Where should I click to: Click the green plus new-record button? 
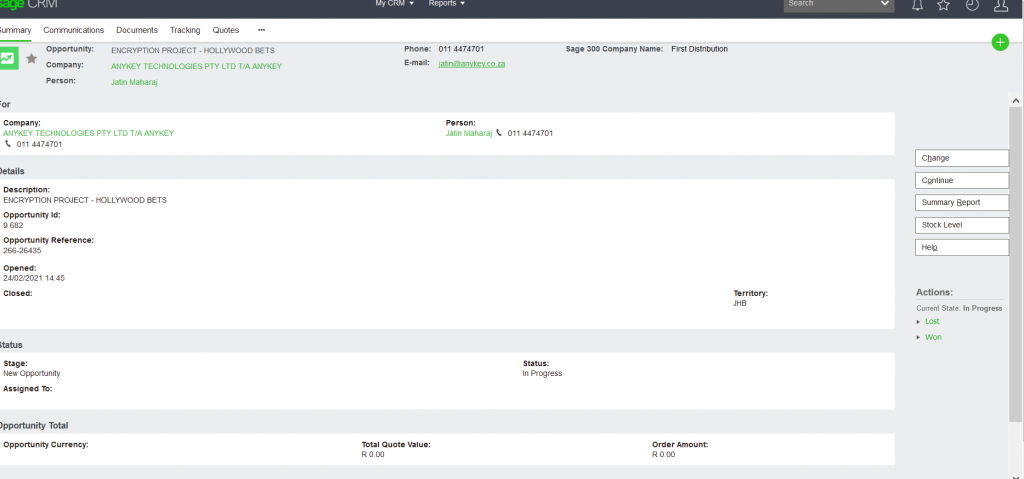coord(999,42)
